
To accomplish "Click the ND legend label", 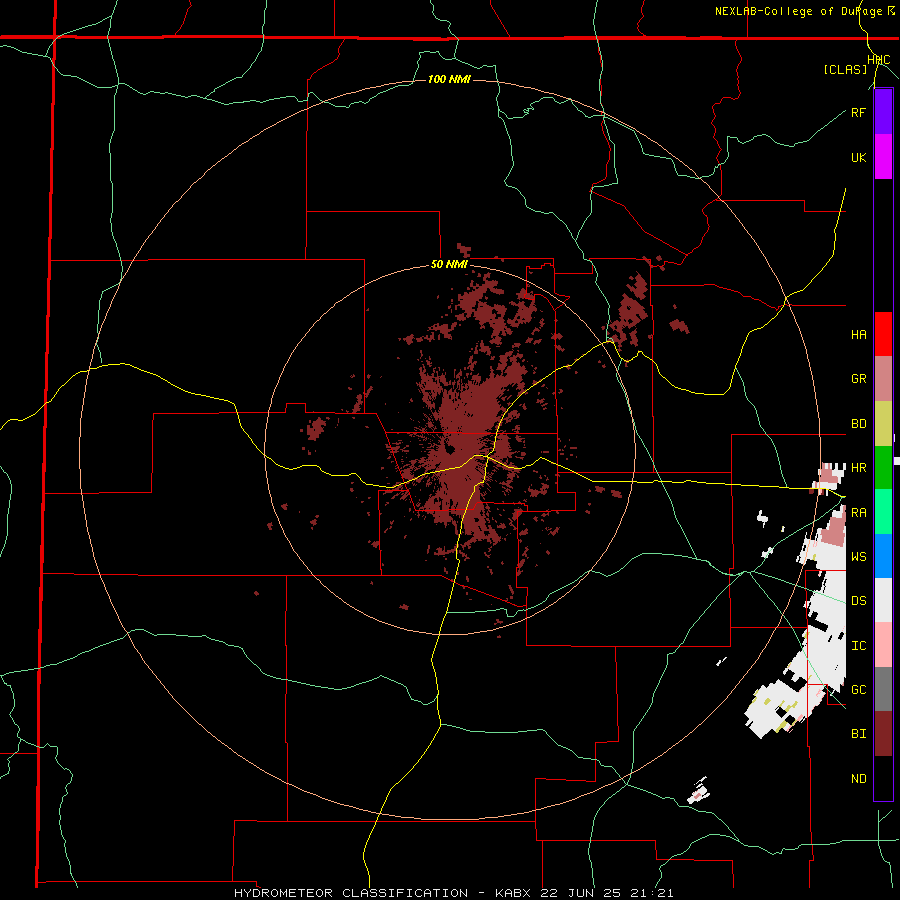I will pos(858,779).
